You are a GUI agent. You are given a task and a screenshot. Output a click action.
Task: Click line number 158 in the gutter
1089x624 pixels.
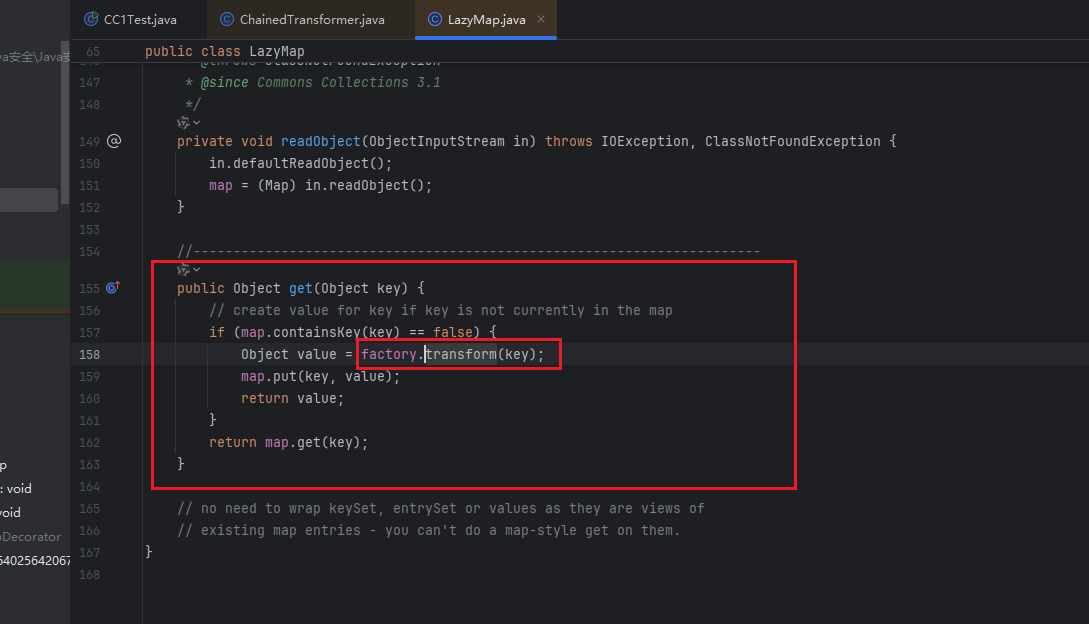point(89,354)
